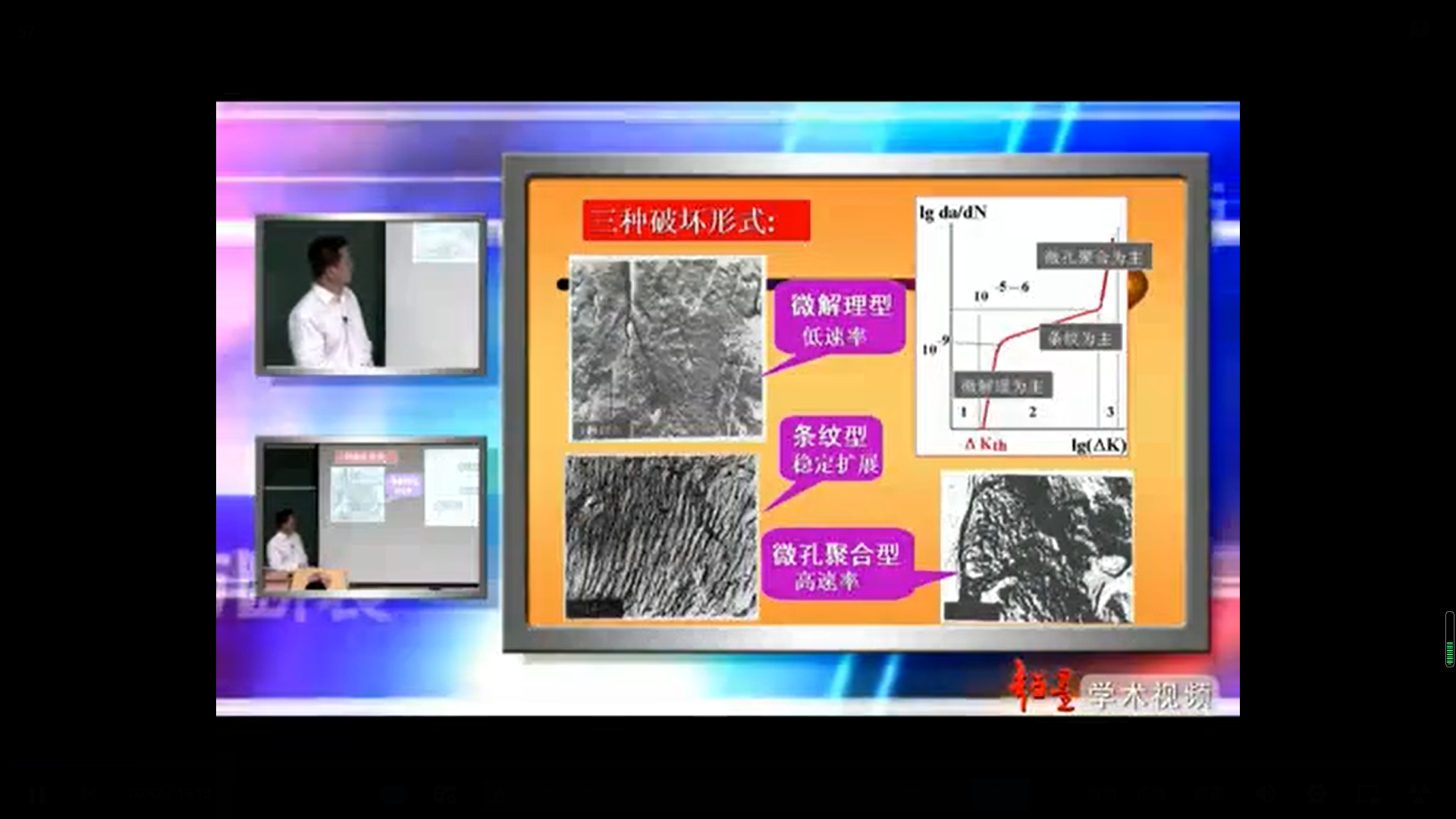Open the 倍速 playback speed menu
1456x819 pixels.
[x=1207, y=794]
